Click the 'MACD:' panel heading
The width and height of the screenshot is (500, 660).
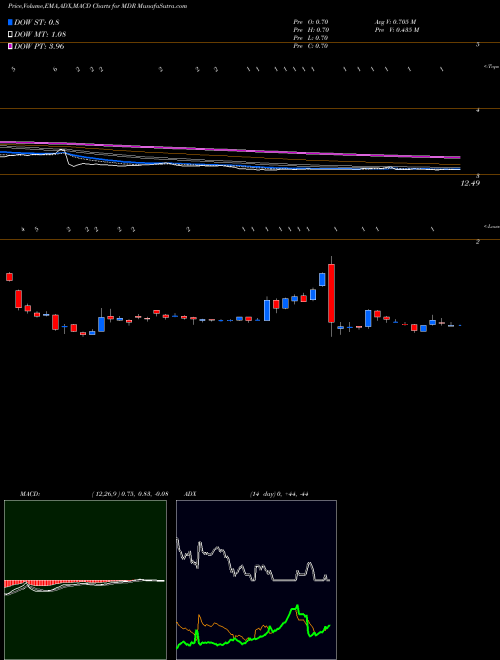coord(30,494)
